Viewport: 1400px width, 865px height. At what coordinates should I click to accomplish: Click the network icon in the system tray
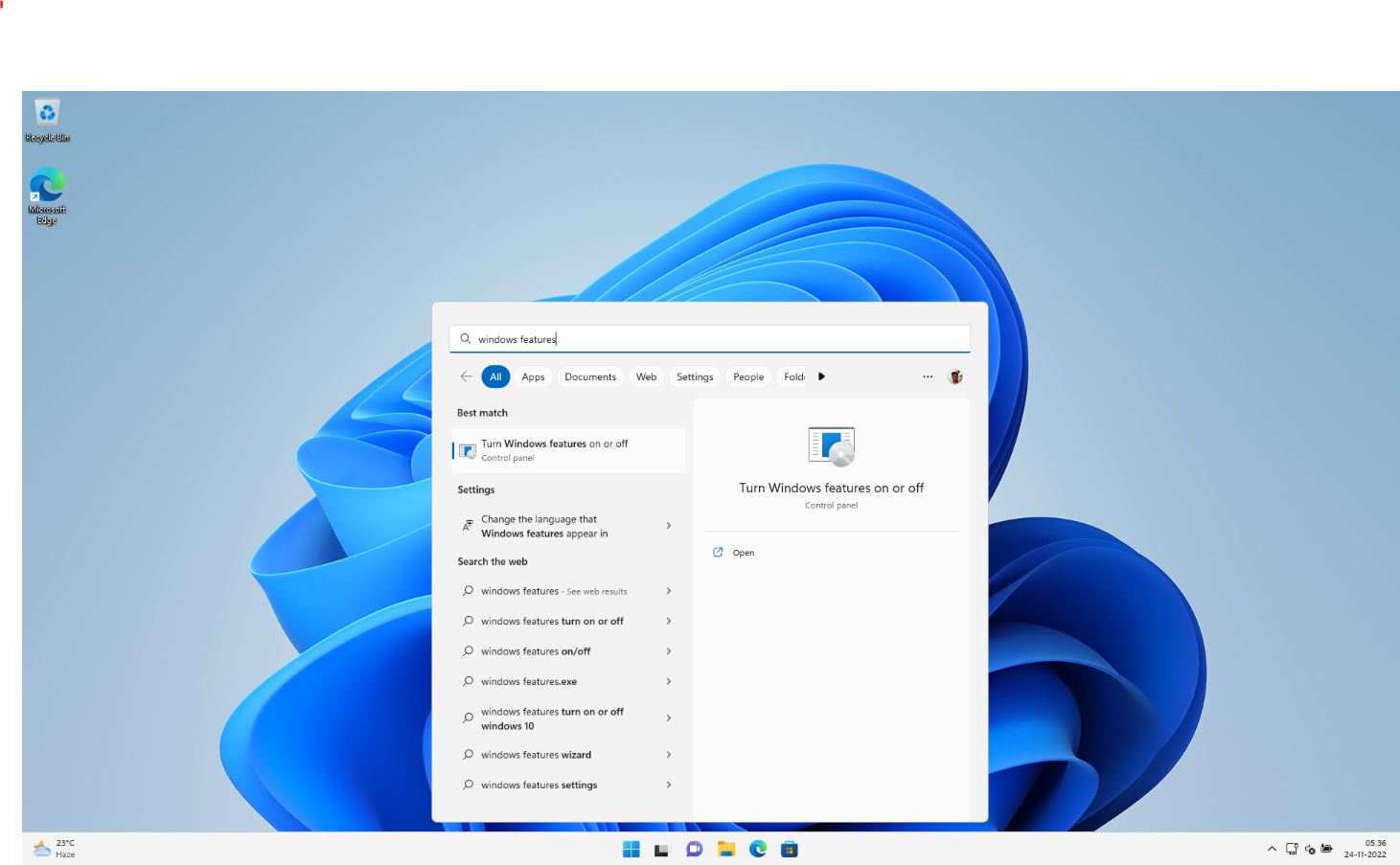[1292, 849]
